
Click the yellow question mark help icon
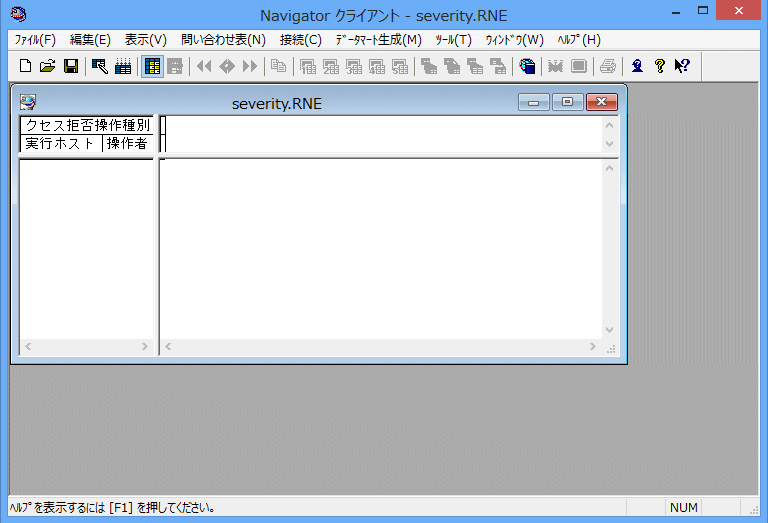pos(659,66)
